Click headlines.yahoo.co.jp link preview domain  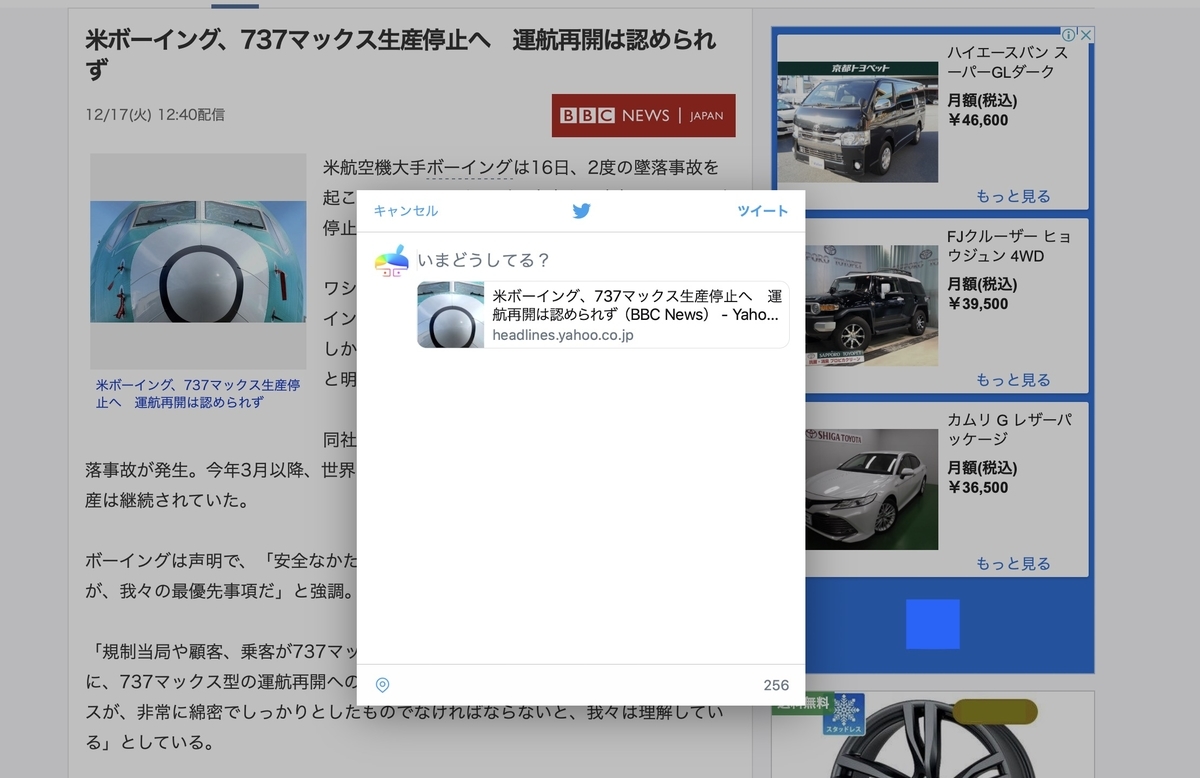point(563,336)
